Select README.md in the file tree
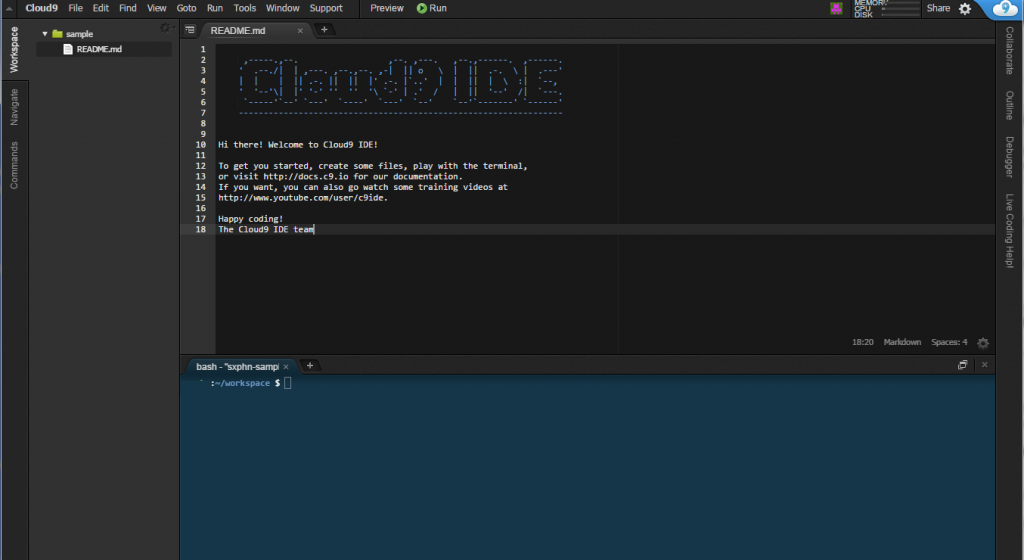Screen dimensions: 1024x560 [98, 49]
